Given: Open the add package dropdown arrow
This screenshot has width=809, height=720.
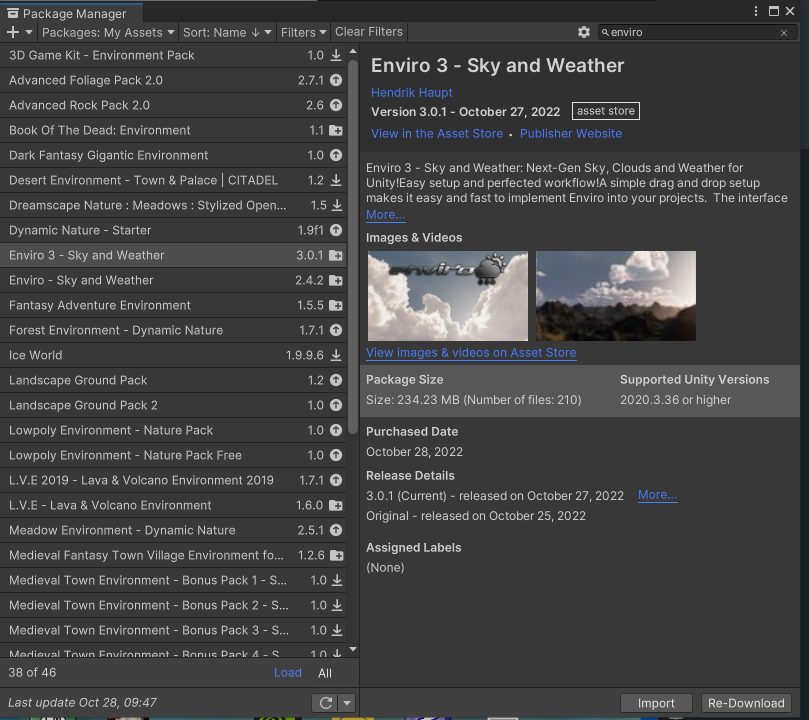Looking at the screenshot, I should coord(29,32).
